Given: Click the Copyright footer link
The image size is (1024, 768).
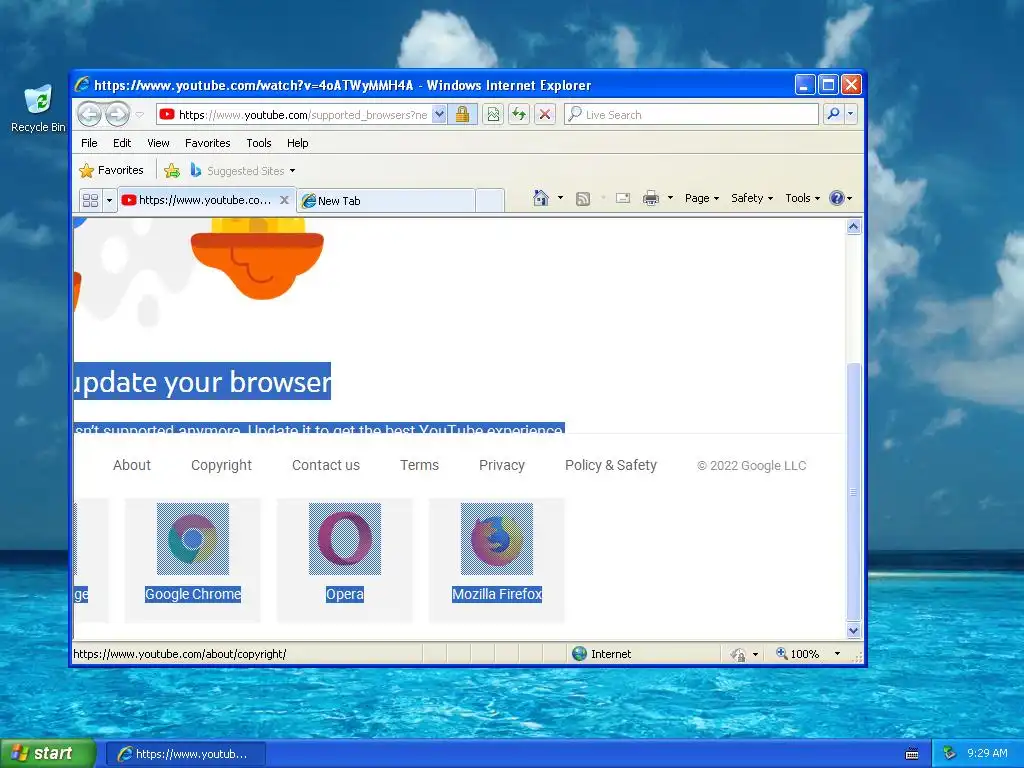Looking at the screenshot, I should (221, 465).
